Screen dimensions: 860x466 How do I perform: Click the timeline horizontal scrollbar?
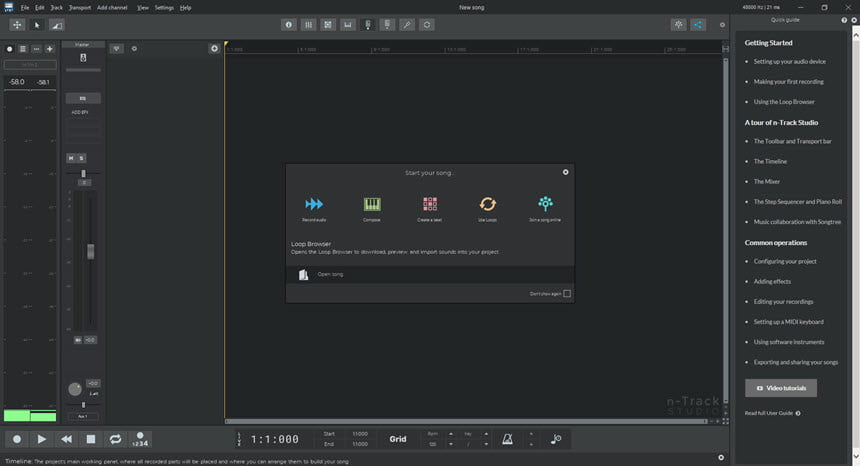tap(466, 422)
